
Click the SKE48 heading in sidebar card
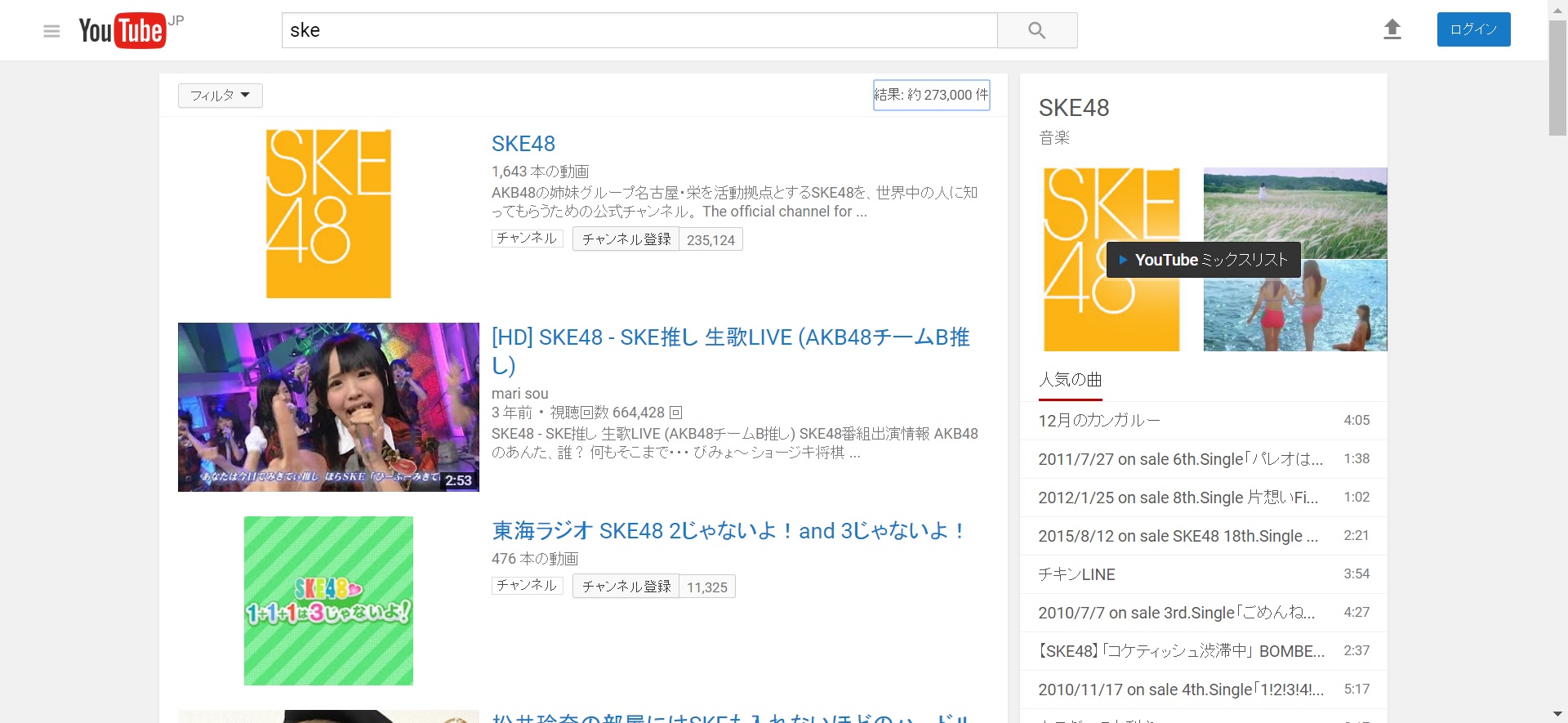[x=1074, y=108]
